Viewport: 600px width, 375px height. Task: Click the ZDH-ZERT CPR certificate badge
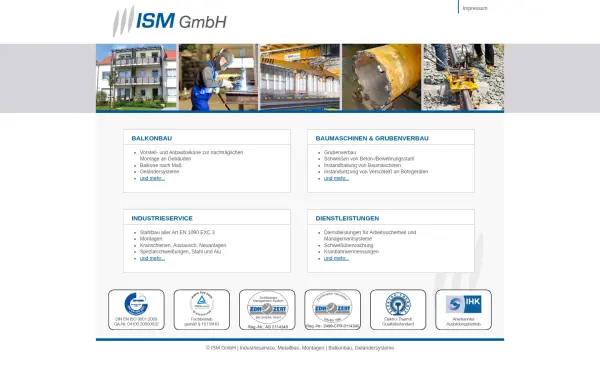333,310
